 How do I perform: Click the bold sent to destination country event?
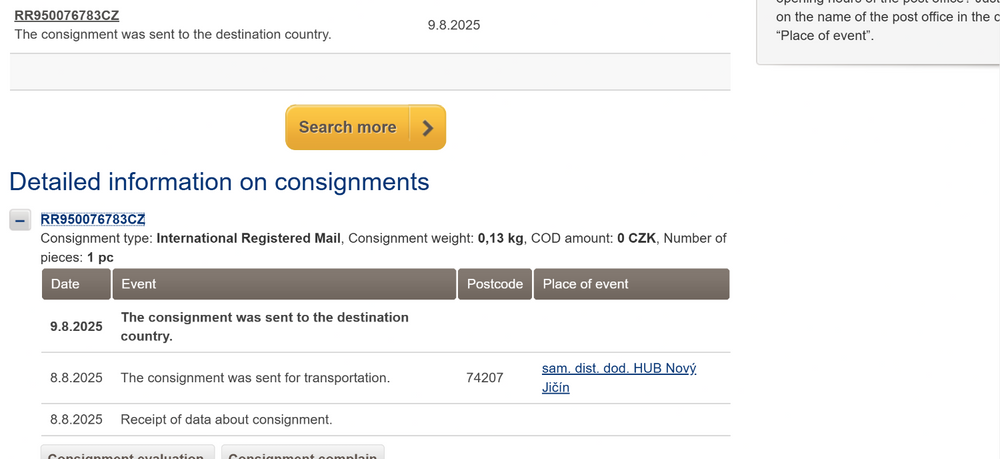pyautogui.click(x=265, y=326)
